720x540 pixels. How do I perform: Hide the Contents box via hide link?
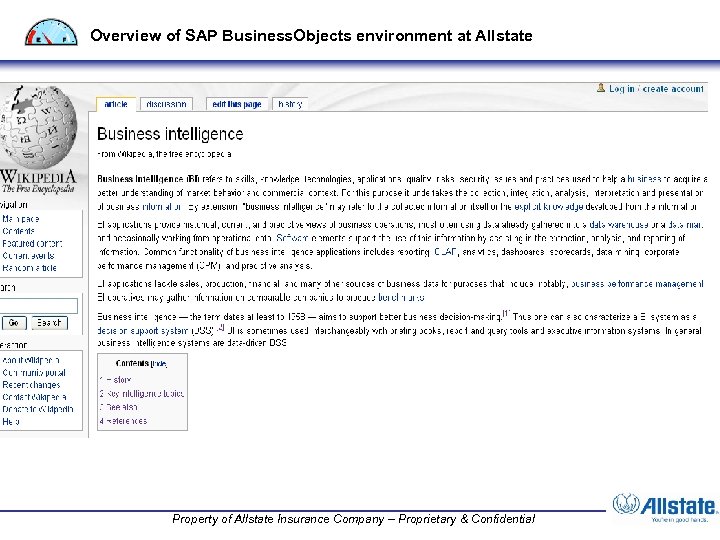click(x=158, y=364)
